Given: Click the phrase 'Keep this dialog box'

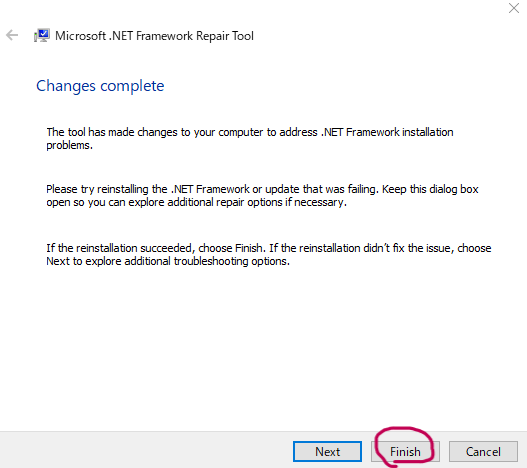Looking at the screenshot, I should tap(430, 189).
